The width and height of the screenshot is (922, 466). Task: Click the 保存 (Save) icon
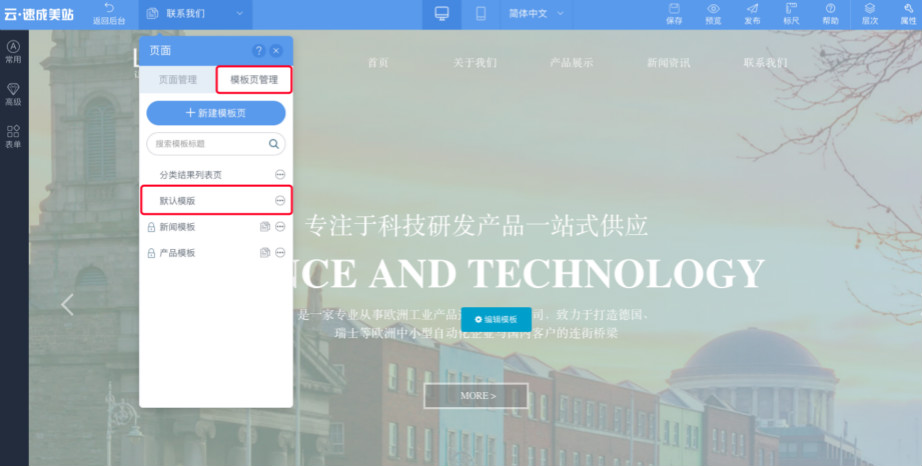pyautogui.click(x=674, y=9)
